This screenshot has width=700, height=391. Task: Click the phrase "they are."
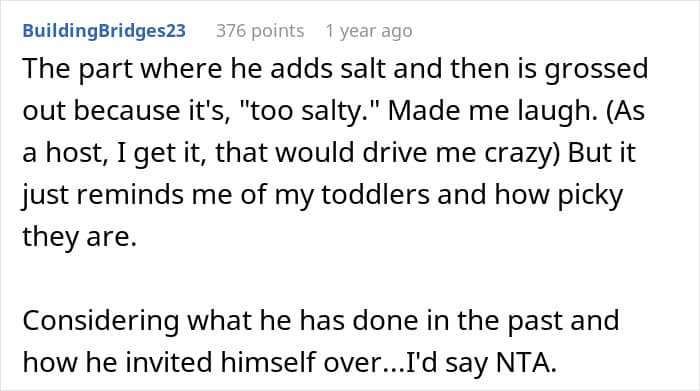[79, 237]
